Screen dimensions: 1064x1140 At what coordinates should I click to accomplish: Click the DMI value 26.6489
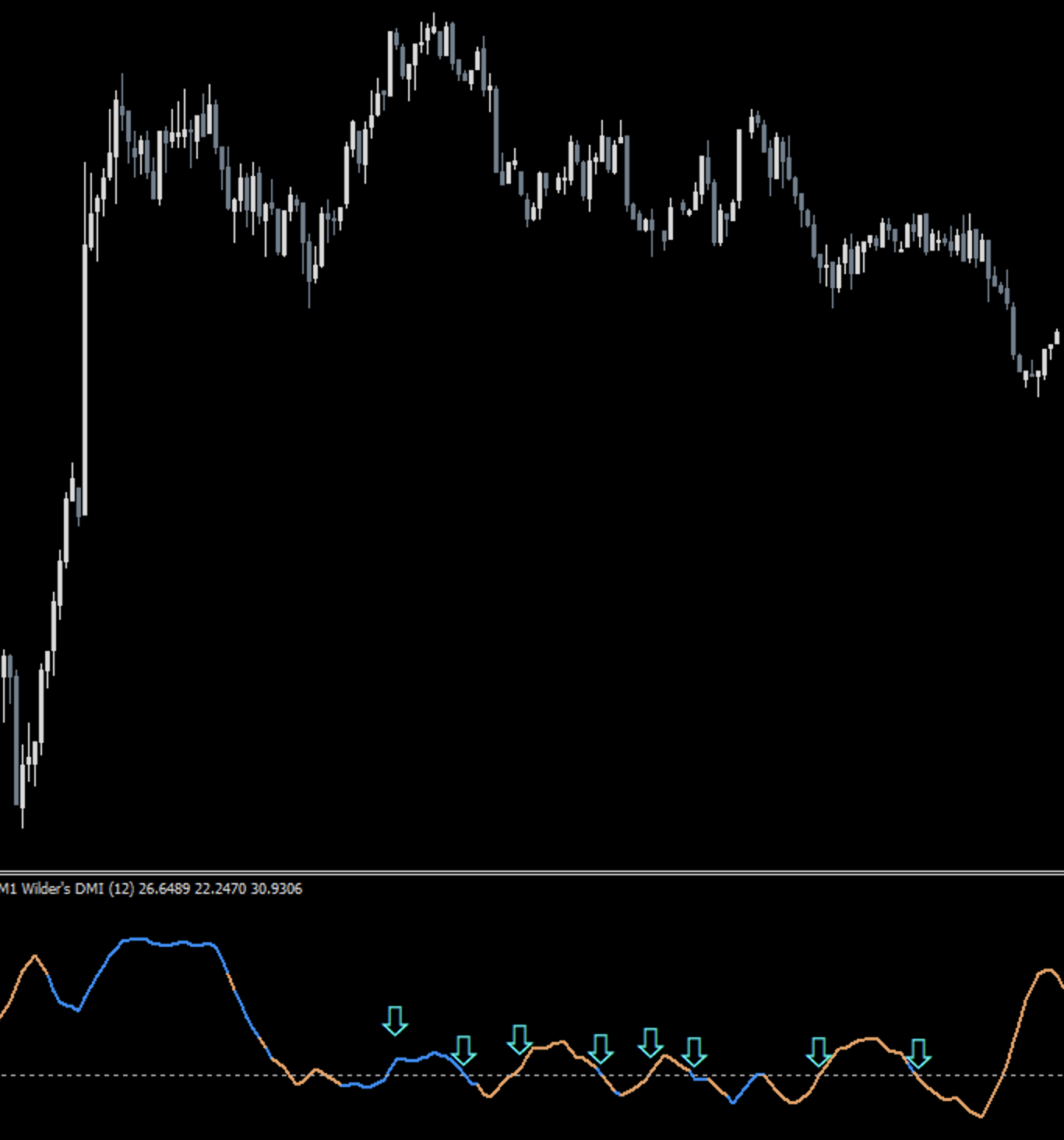pos(164,888)
